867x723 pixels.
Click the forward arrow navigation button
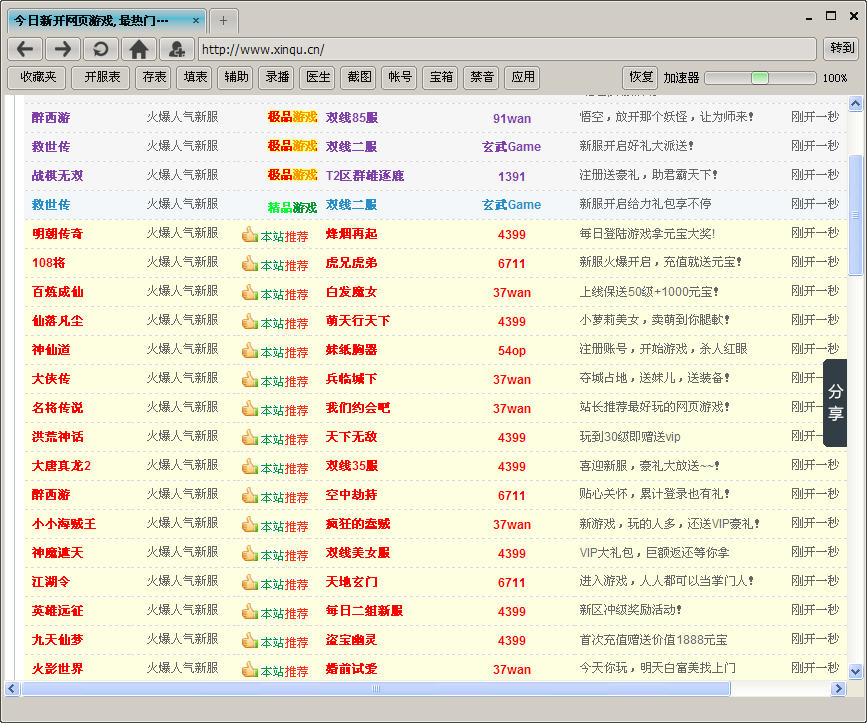(62, 49)
